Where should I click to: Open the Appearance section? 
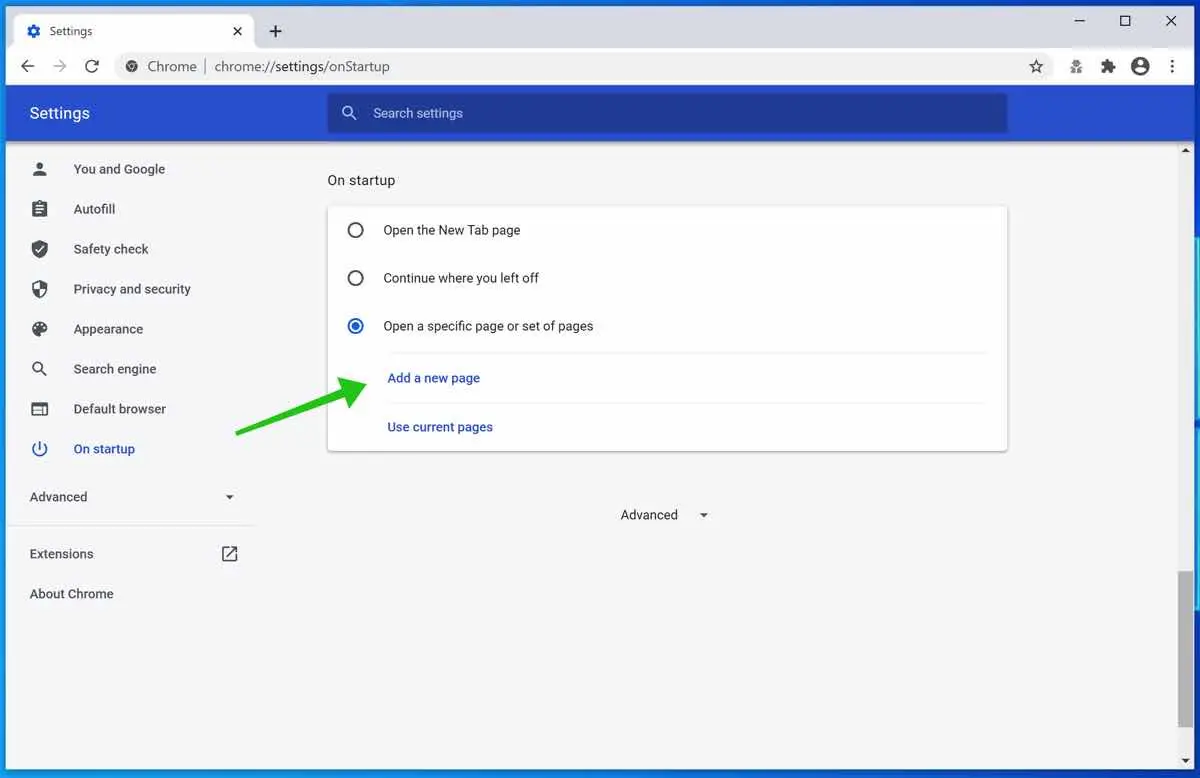pos(108,329)
